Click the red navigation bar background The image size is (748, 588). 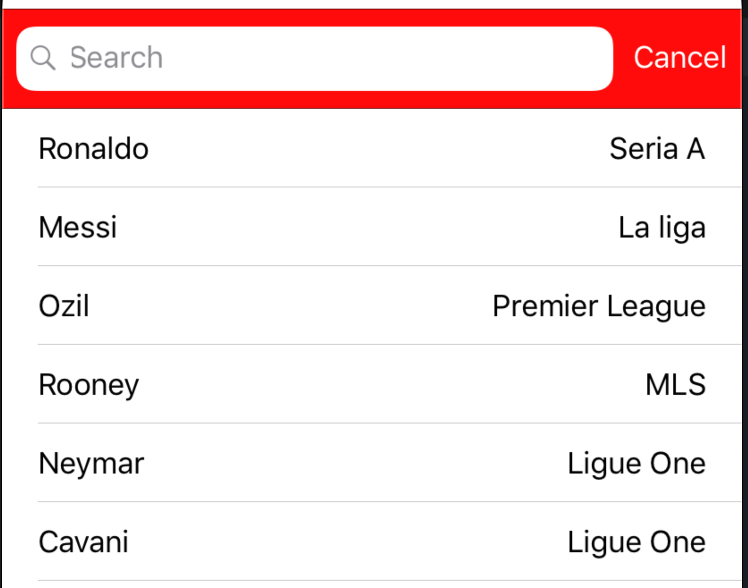[x=372, y=100]
